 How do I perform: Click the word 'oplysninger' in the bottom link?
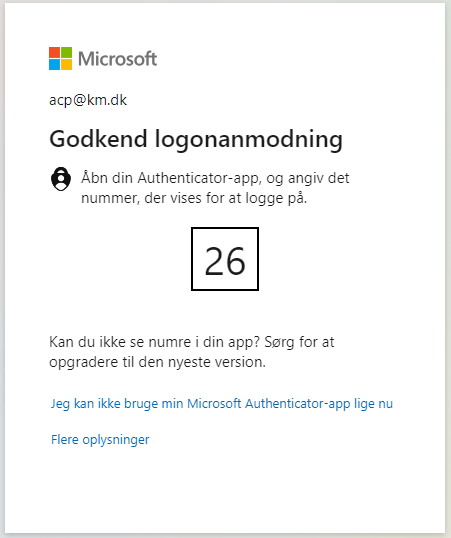pyautogui.click(x=116, y=440)
